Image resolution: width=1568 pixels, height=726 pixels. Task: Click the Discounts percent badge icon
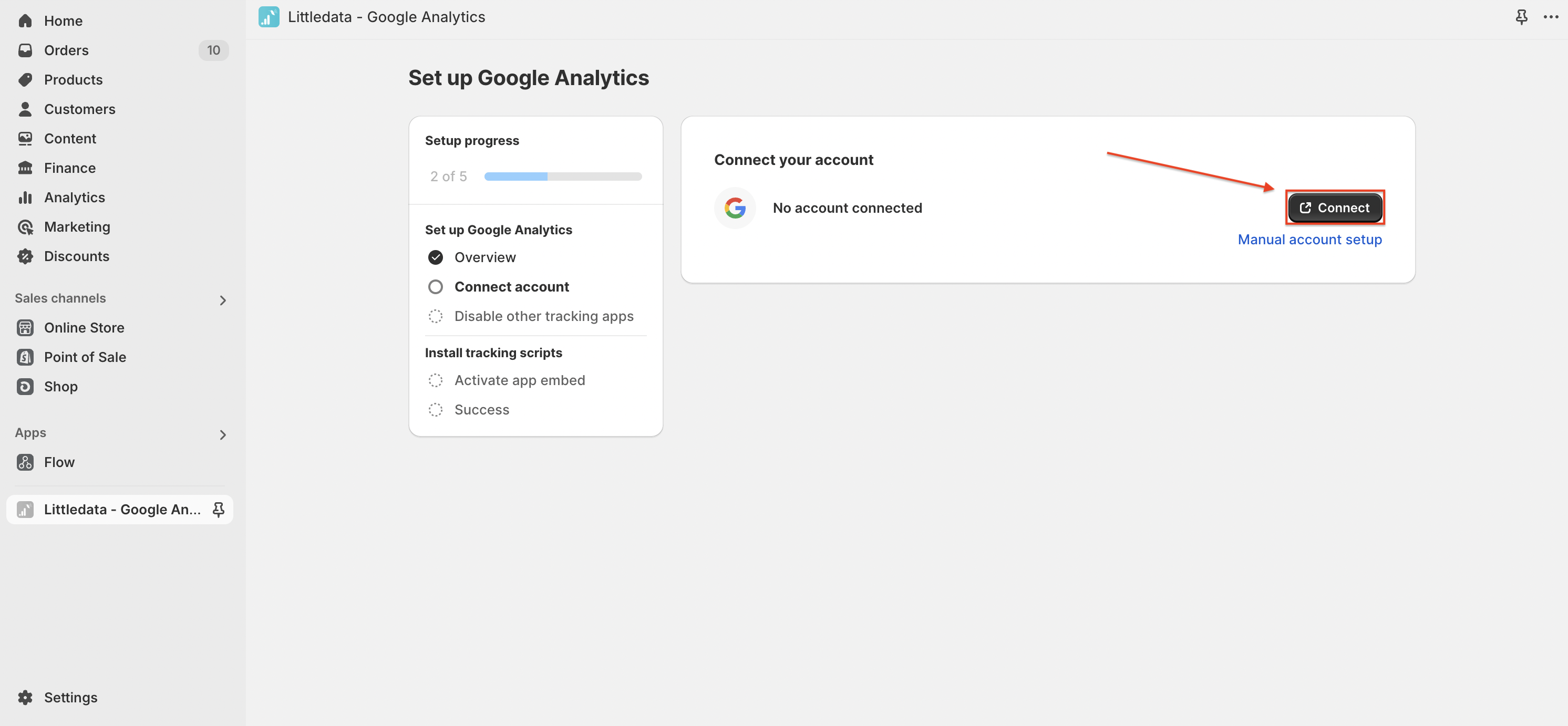25,256
